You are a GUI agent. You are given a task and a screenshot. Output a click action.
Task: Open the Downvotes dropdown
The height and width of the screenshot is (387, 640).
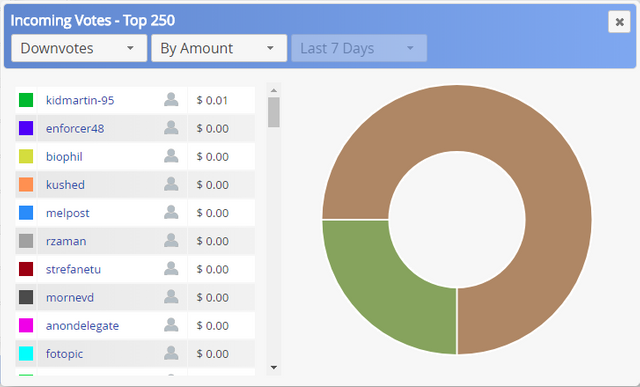click(x=79, y=48)
